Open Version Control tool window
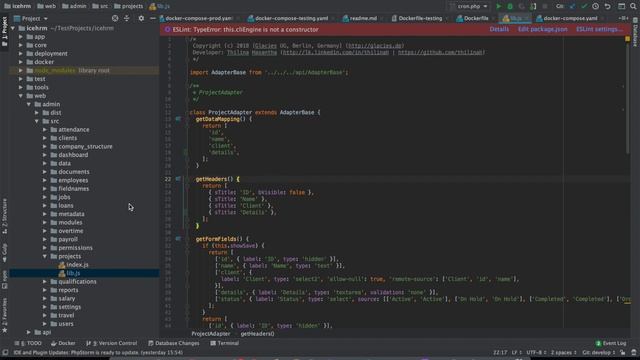Viewport: 640px width, 360px height. (x=111, y=343)
